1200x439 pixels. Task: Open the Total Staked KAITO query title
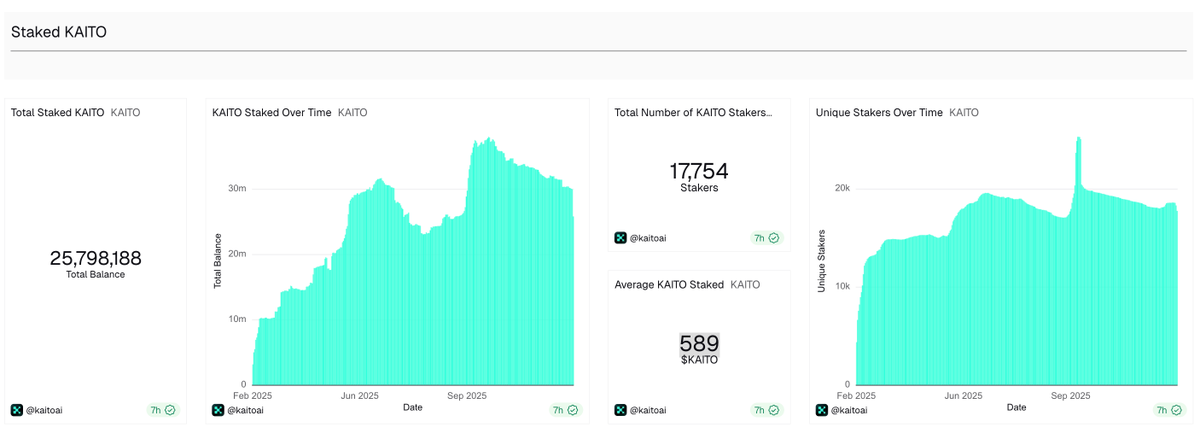pyautogui.click(x=58, y=113)
